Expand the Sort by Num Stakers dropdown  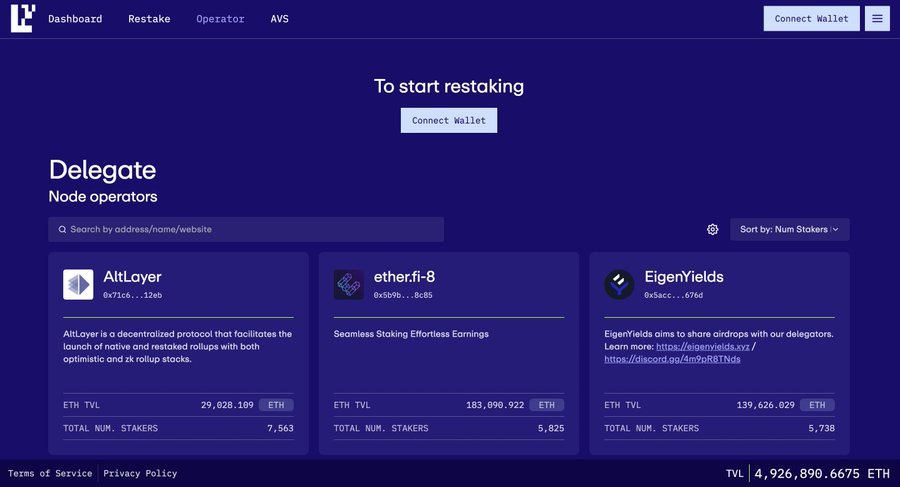(789, 229)
